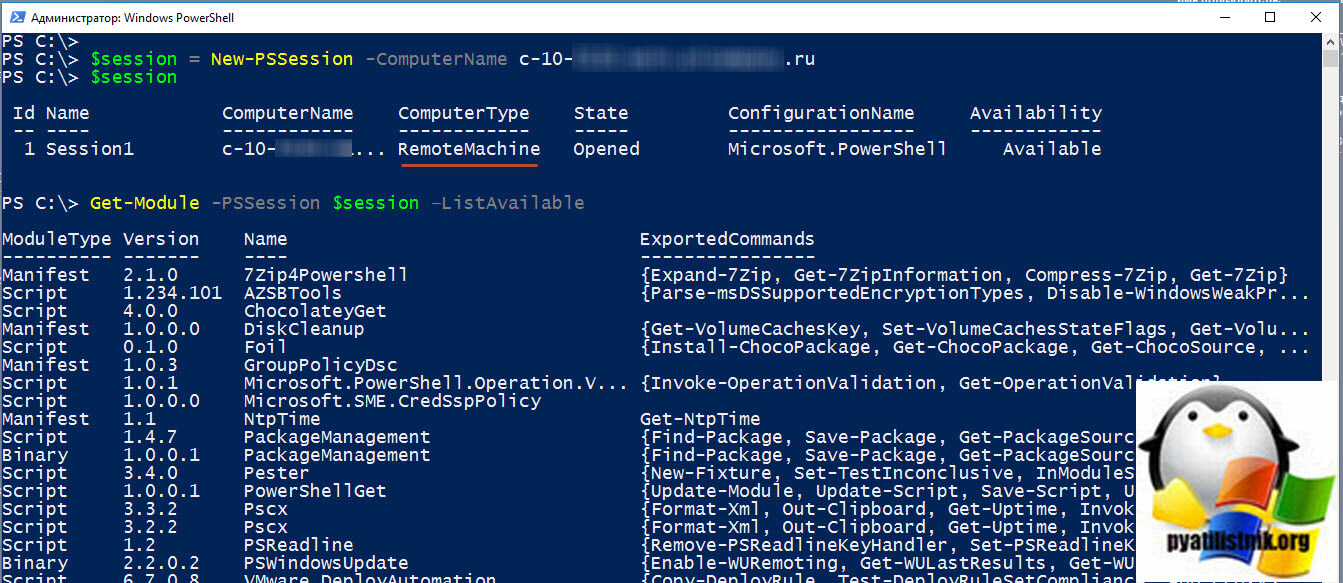Click the Pester module name

(x=276, y=473)
